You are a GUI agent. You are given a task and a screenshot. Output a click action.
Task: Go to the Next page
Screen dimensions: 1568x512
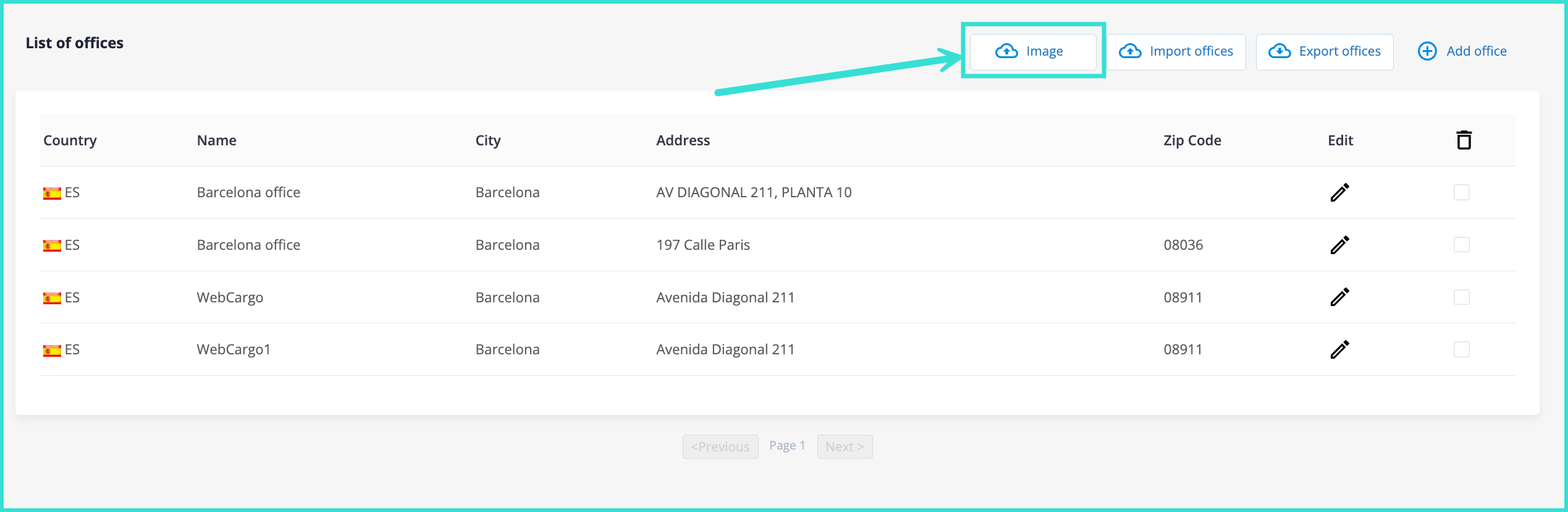click(844, 446)
